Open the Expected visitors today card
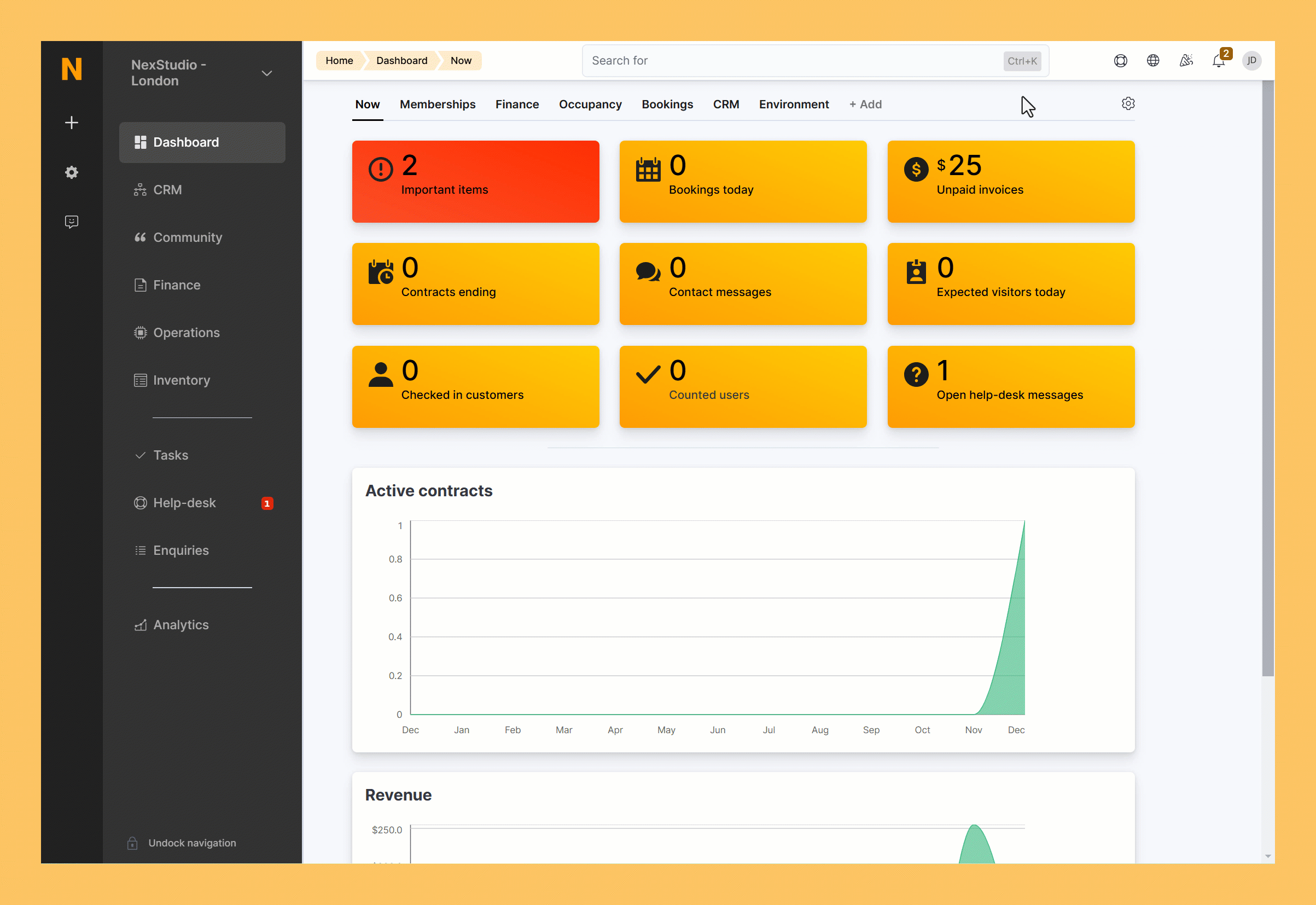Viewport: 1316px width, 905px height. click(x=1011, y=284)
